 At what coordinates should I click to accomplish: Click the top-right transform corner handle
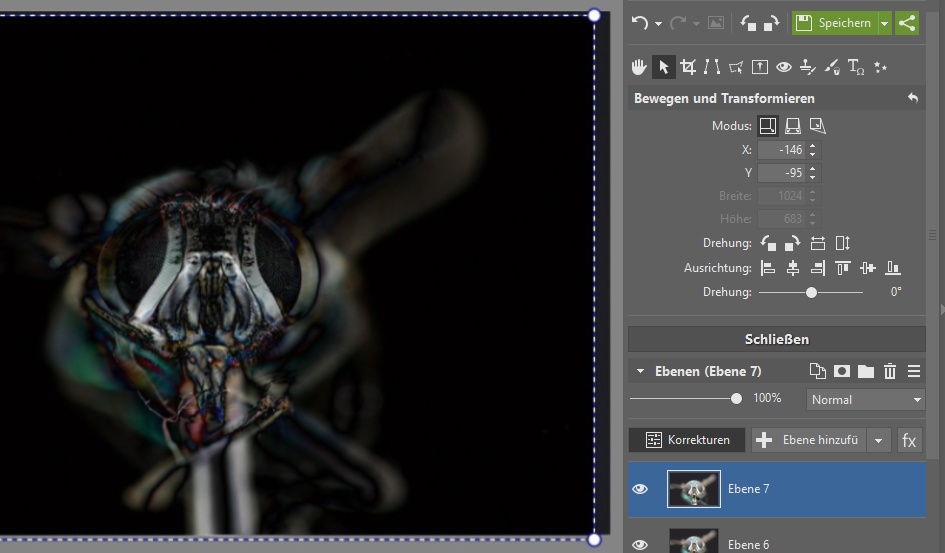coord(594,15)
